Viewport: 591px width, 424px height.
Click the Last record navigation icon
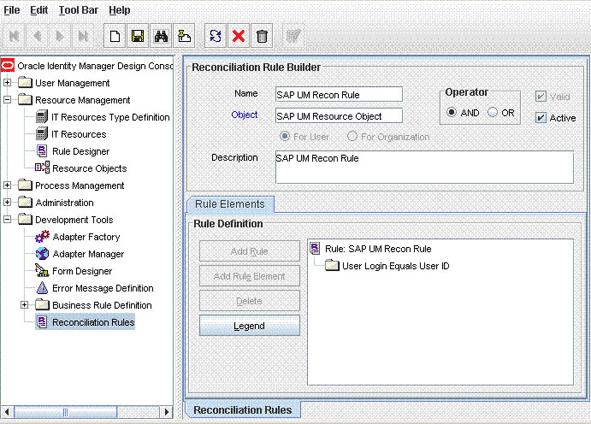click(x=83, y=36)
